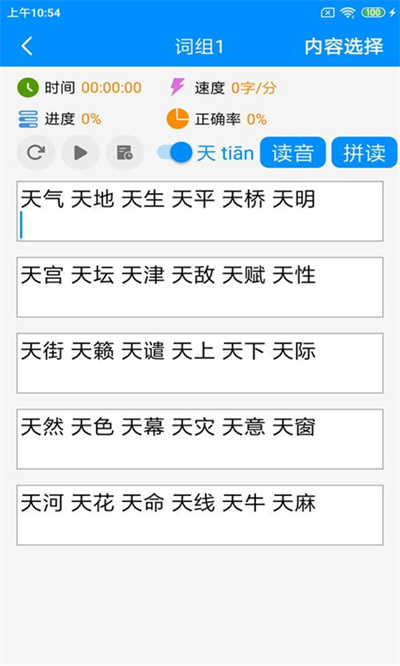This screenshot has width=400, height=666.
Task: Tap the 天 tiān pinyin label
Action: pyautogui.click(x=225, y=153)
